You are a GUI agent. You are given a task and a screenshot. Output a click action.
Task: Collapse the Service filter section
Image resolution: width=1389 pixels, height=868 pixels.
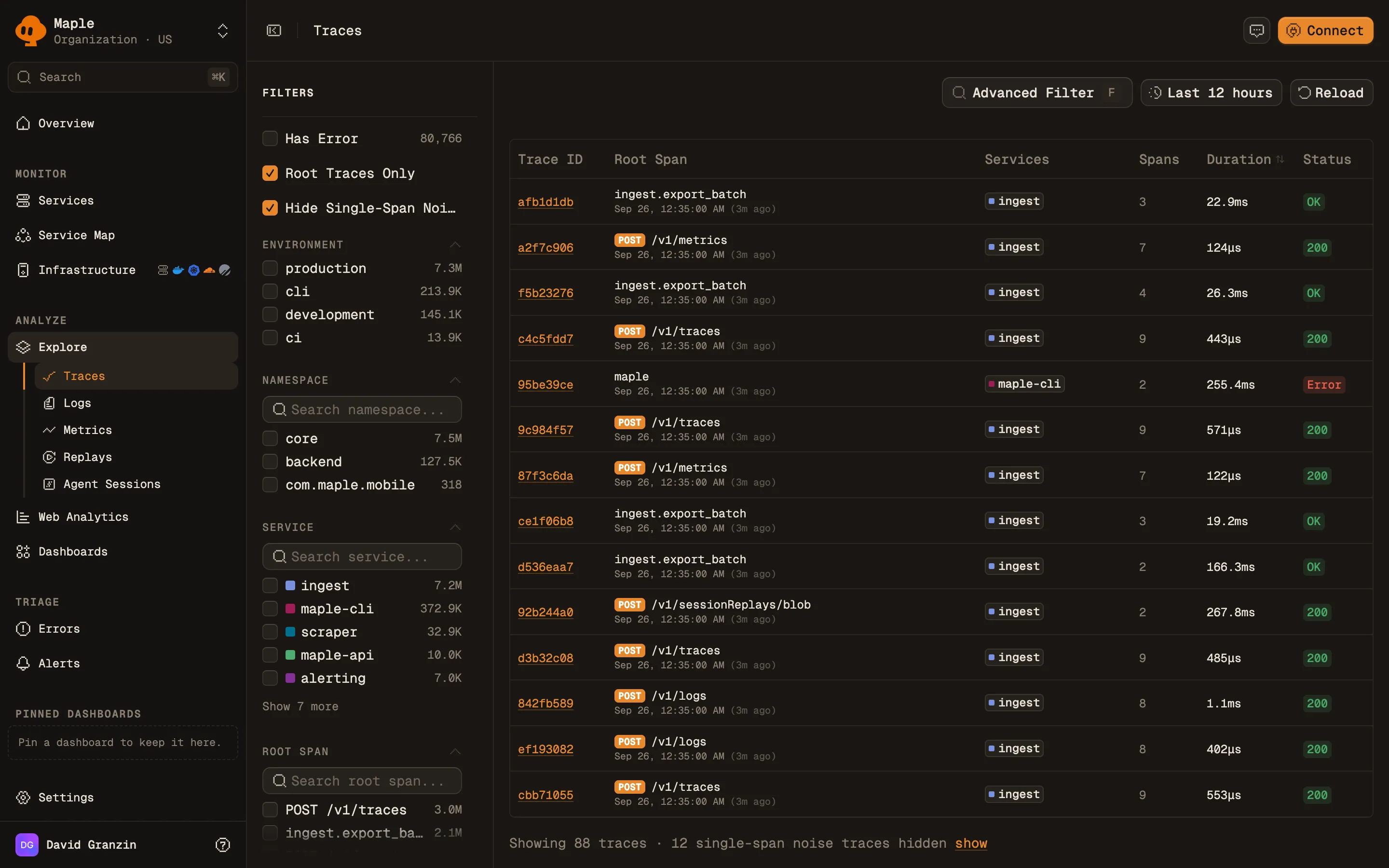coord(455,527)
